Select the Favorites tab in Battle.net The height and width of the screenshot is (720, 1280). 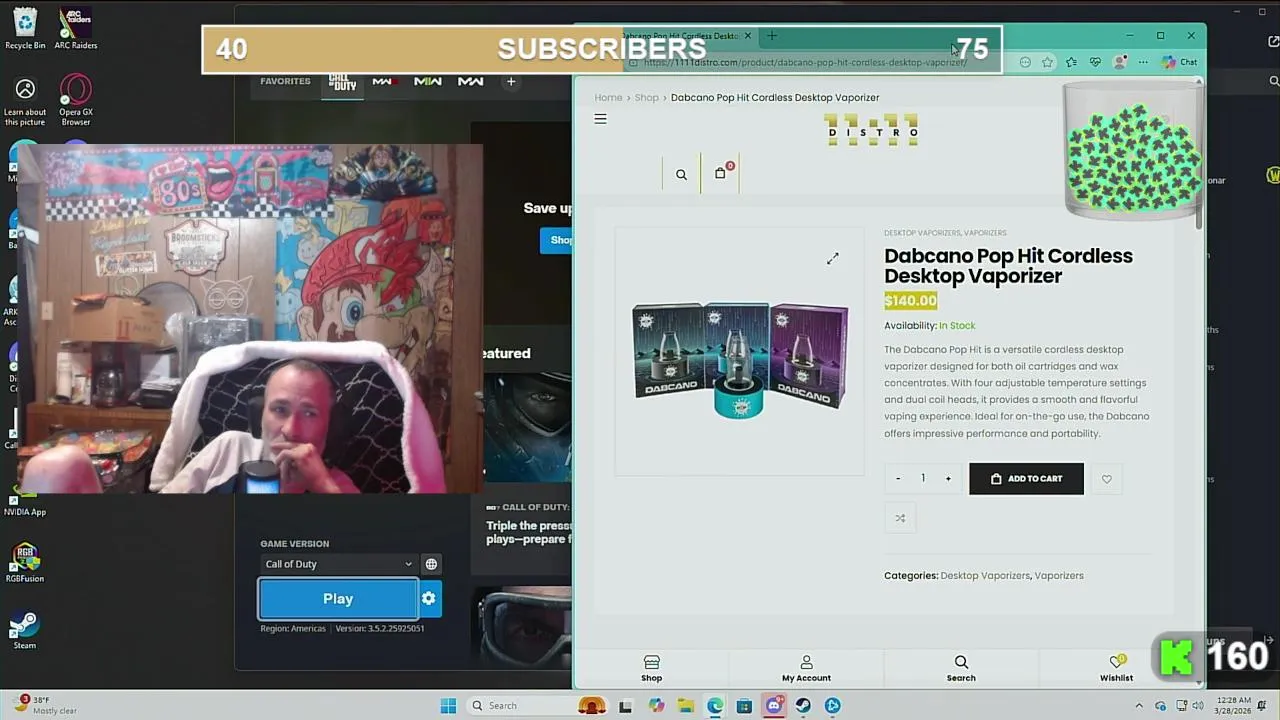click(285, 81)
